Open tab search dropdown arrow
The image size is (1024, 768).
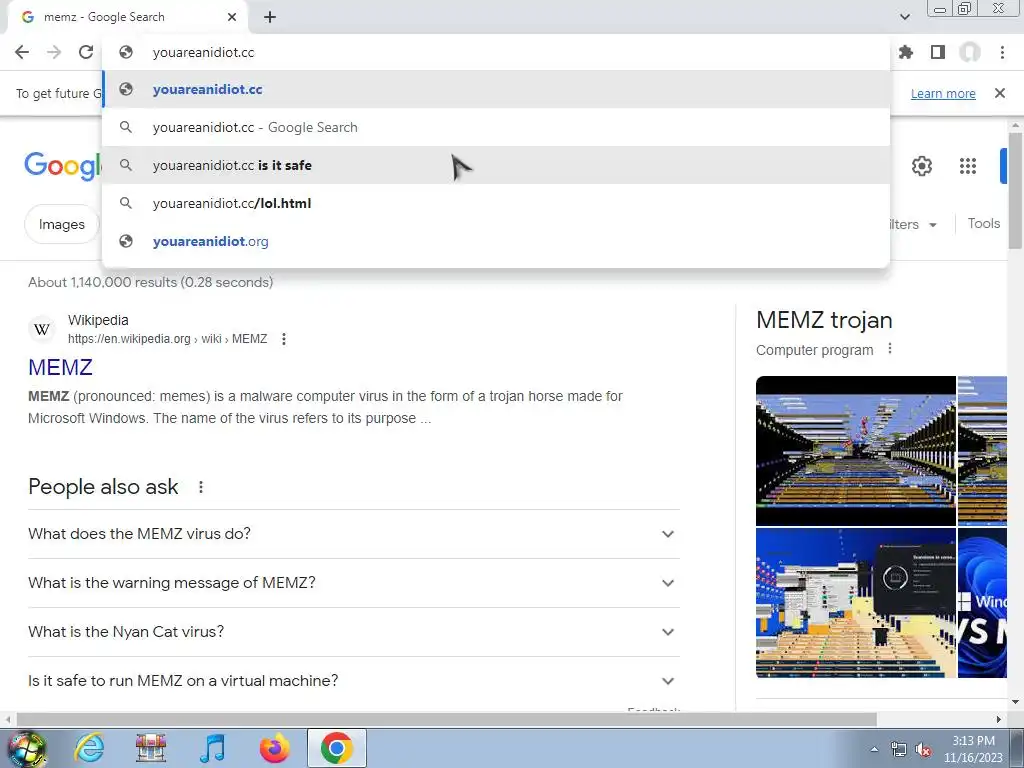[x=904, y=17]
